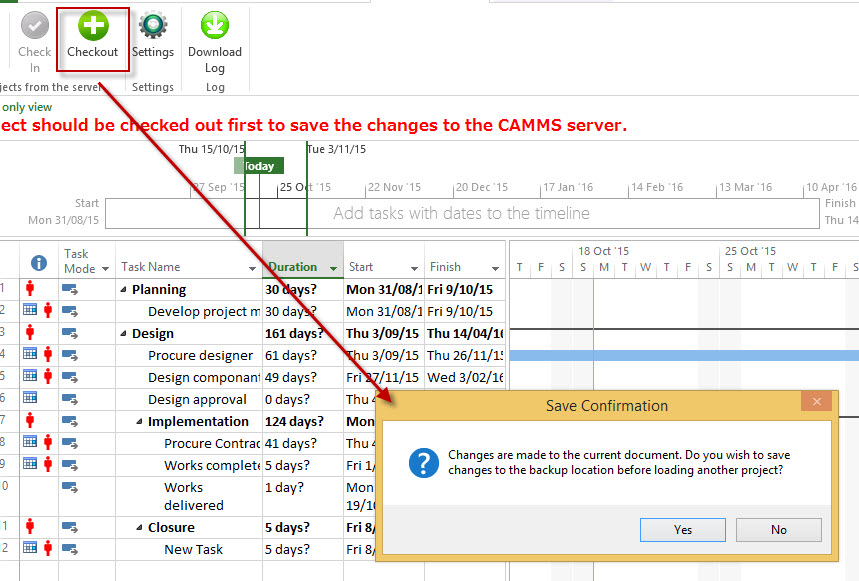The height and width of the screenshot is (581, 859).
Task: Click task mode icon for Works delivered
Action: click(x=70, y=488)
